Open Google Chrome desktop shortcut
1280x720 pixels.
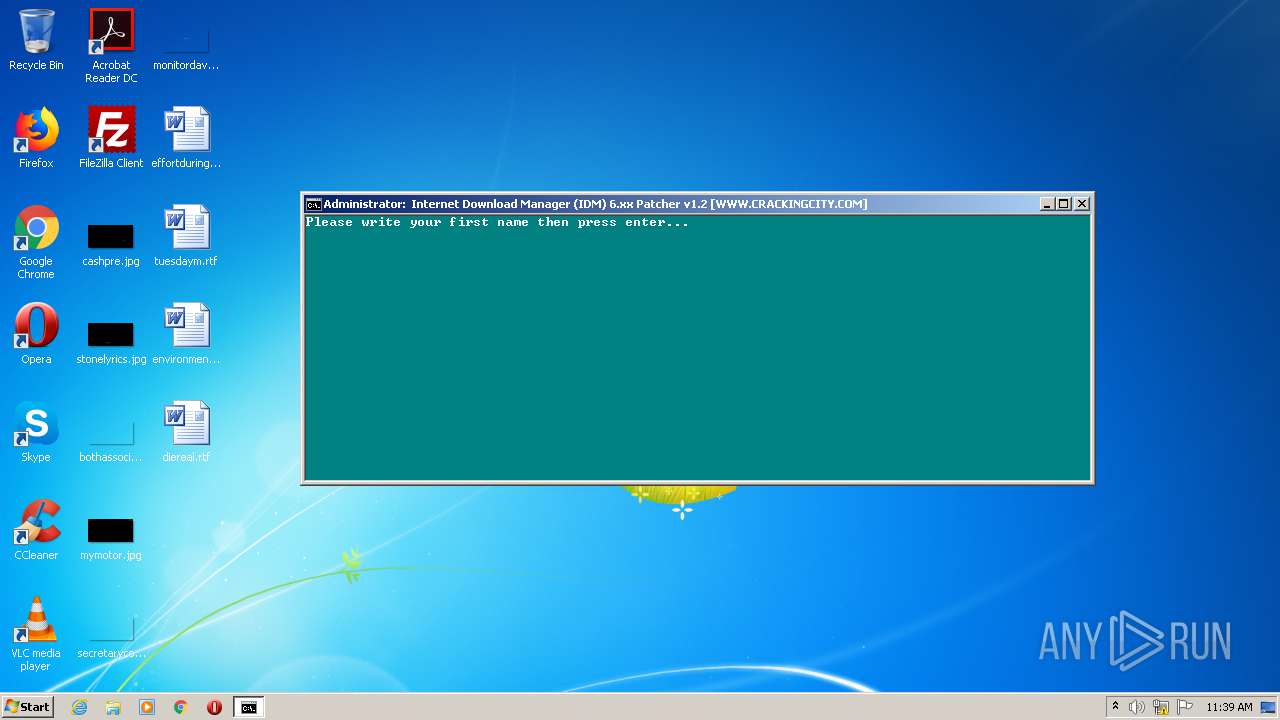(36, 242)
